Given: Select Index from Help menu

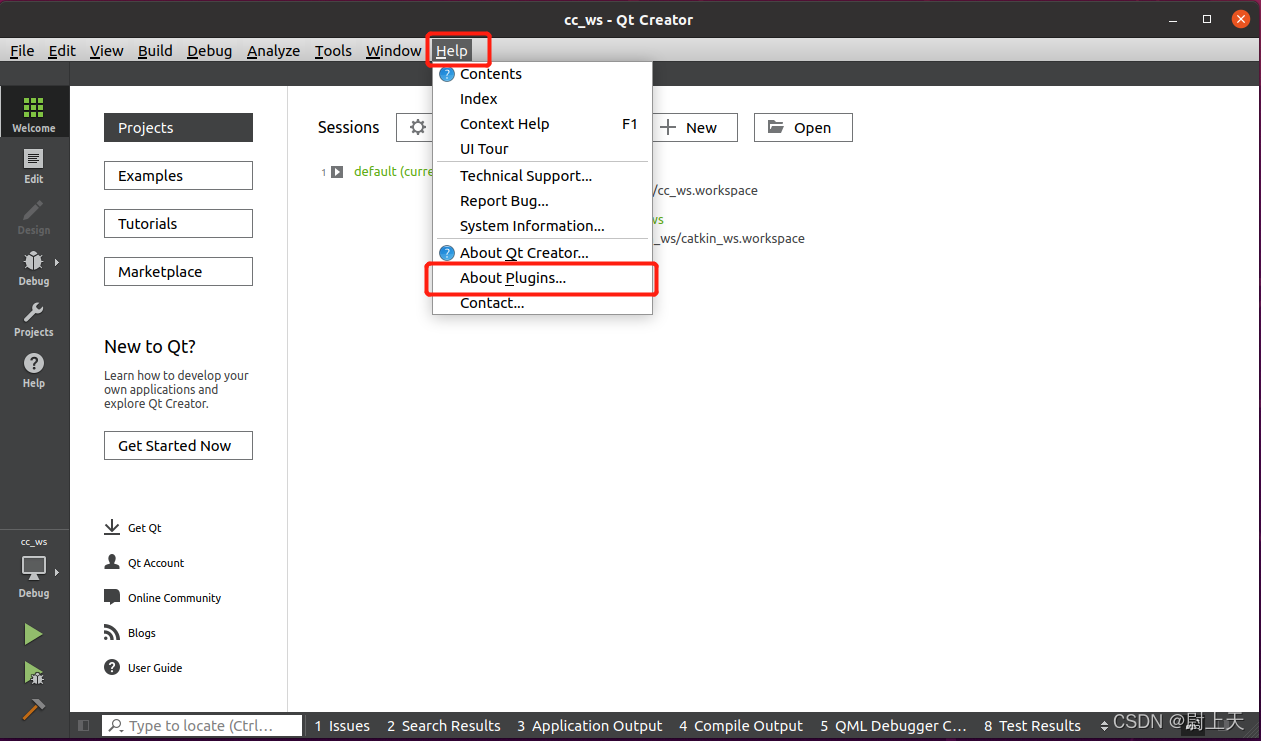Looking at the screenshot, I should pos(542,99).
